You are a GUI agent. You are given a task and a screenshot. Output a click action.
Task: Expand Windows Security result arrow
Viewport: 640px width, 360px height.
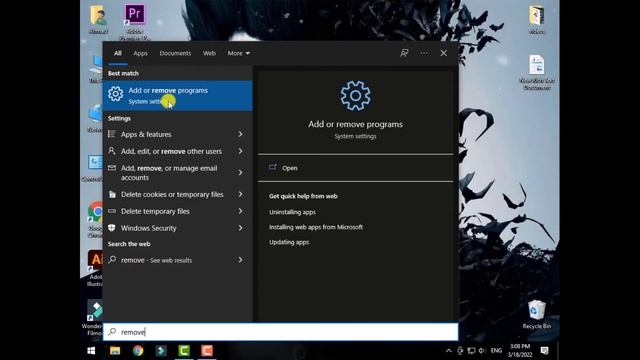240,228
